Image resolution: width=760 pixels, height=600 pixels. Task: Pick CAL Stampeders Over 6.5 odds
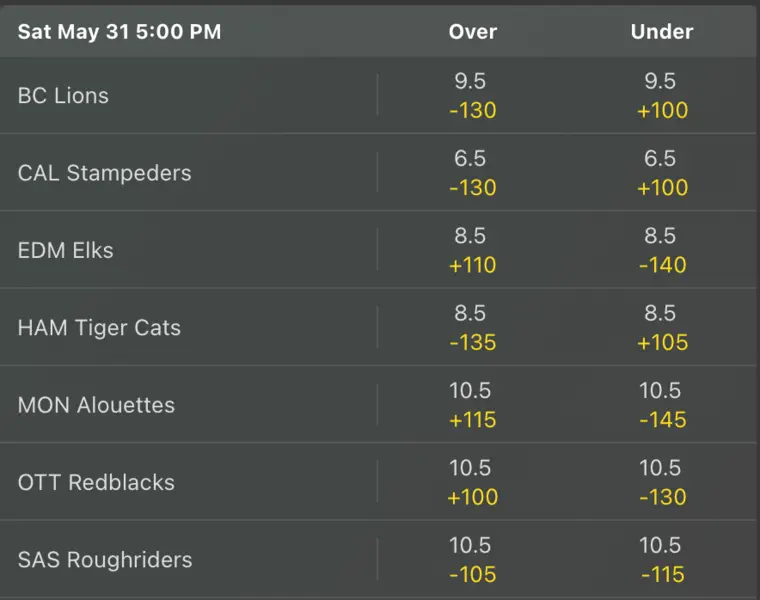472,173
